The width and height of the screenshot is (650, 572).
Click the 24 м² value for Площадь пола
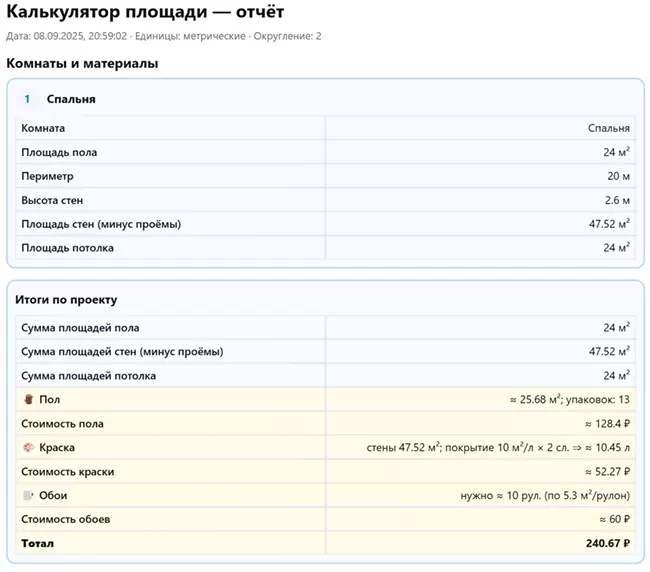[x=616, y=152]
